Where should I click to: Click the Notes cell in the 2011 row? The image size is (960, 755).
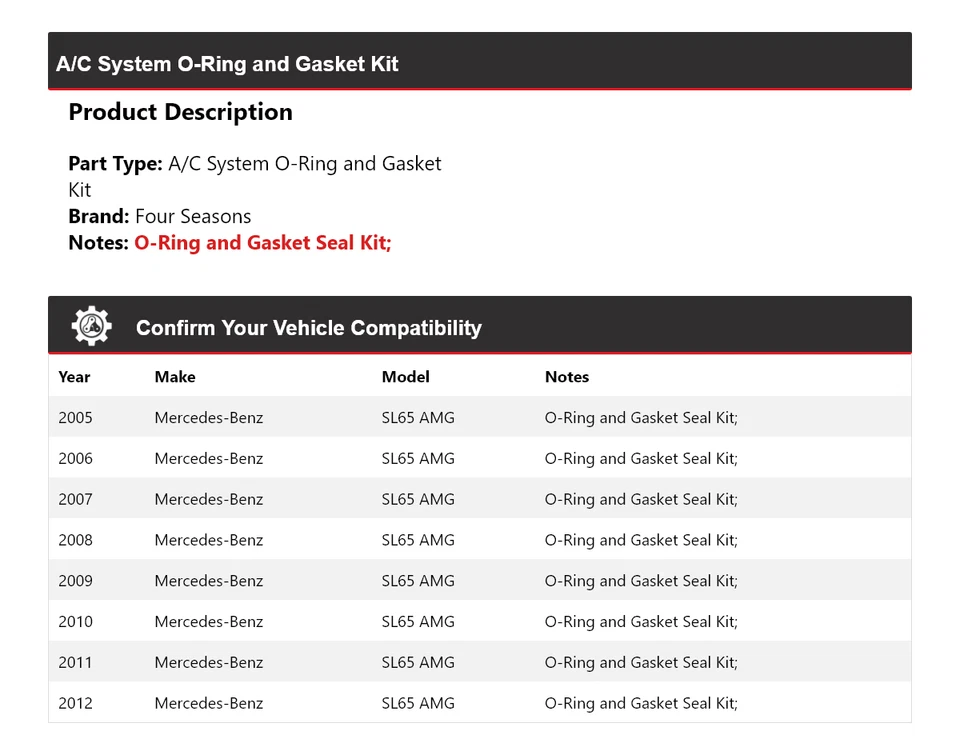point(641,662)
